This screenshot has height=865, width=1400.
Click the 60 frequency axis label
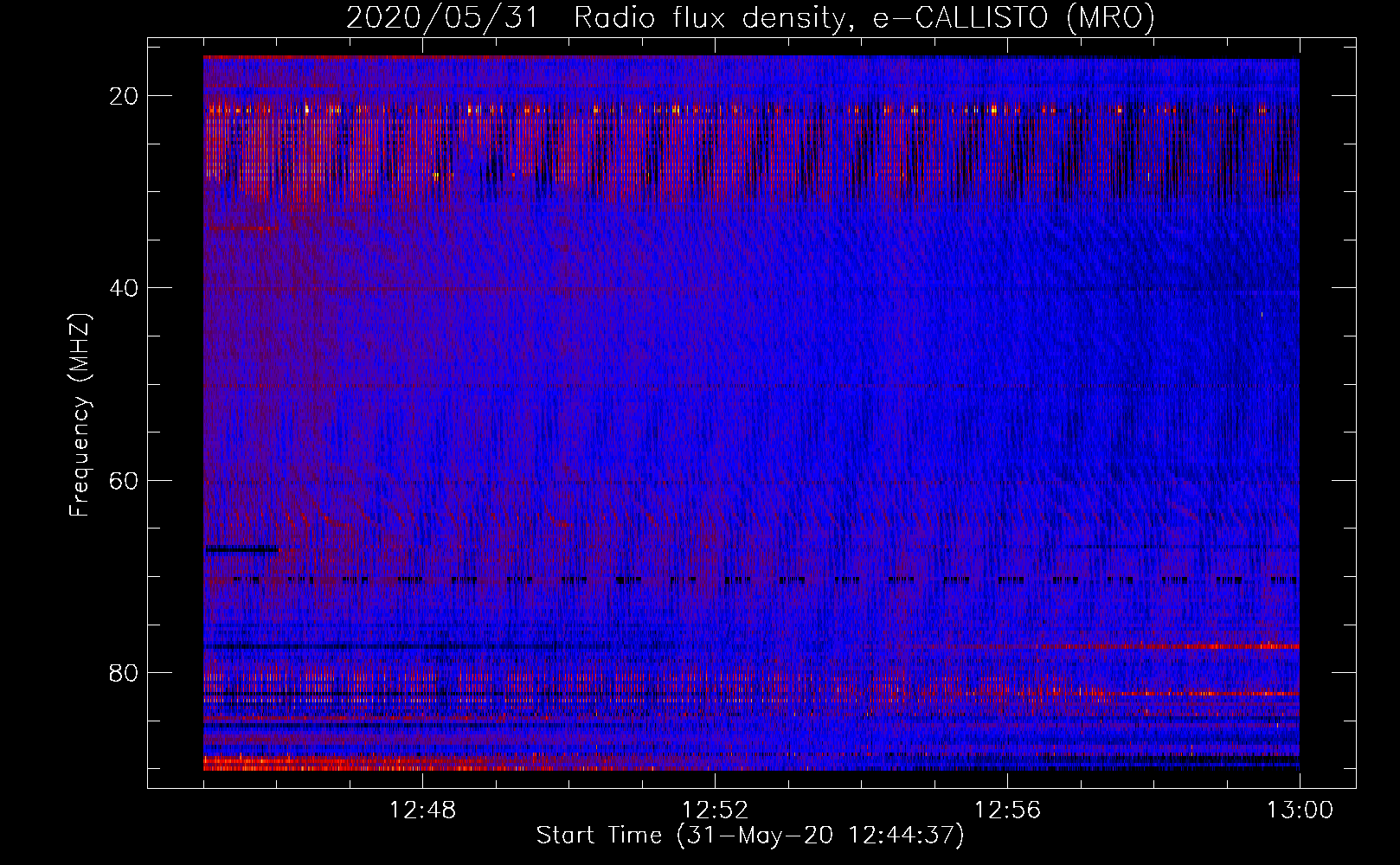(x=124, y=480)
